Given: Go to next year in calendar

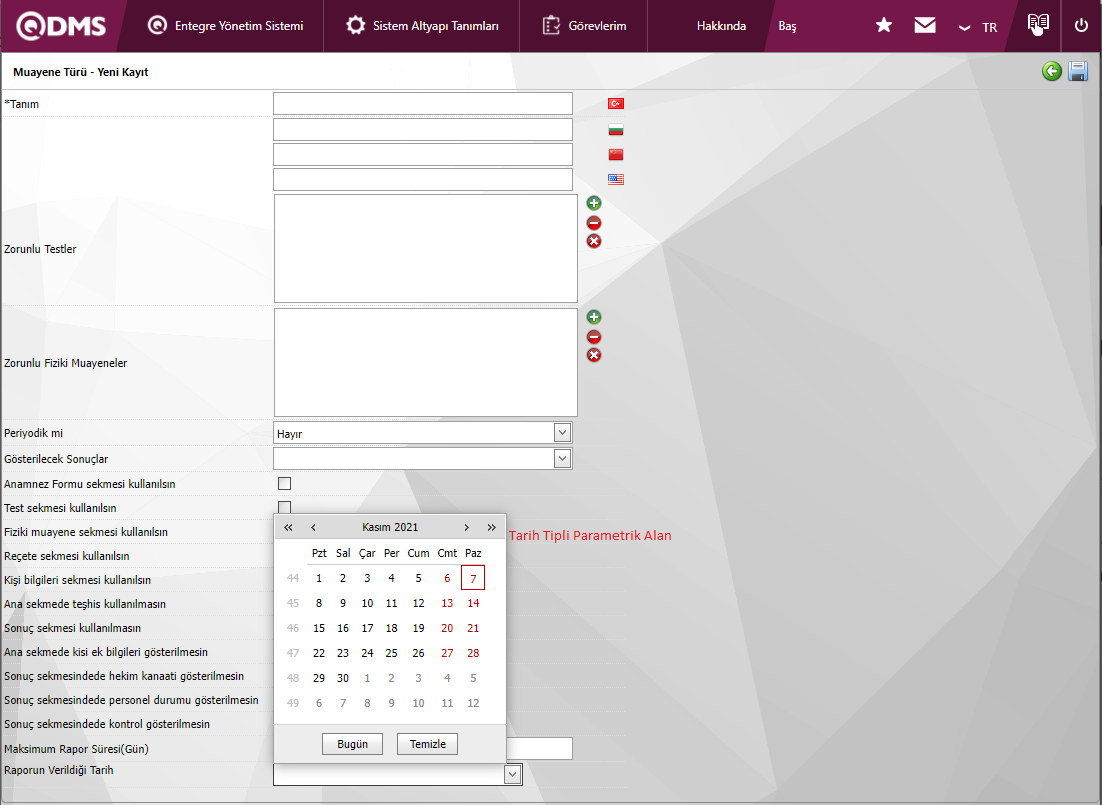Looking at the screenshot, I should pos(491,527).
